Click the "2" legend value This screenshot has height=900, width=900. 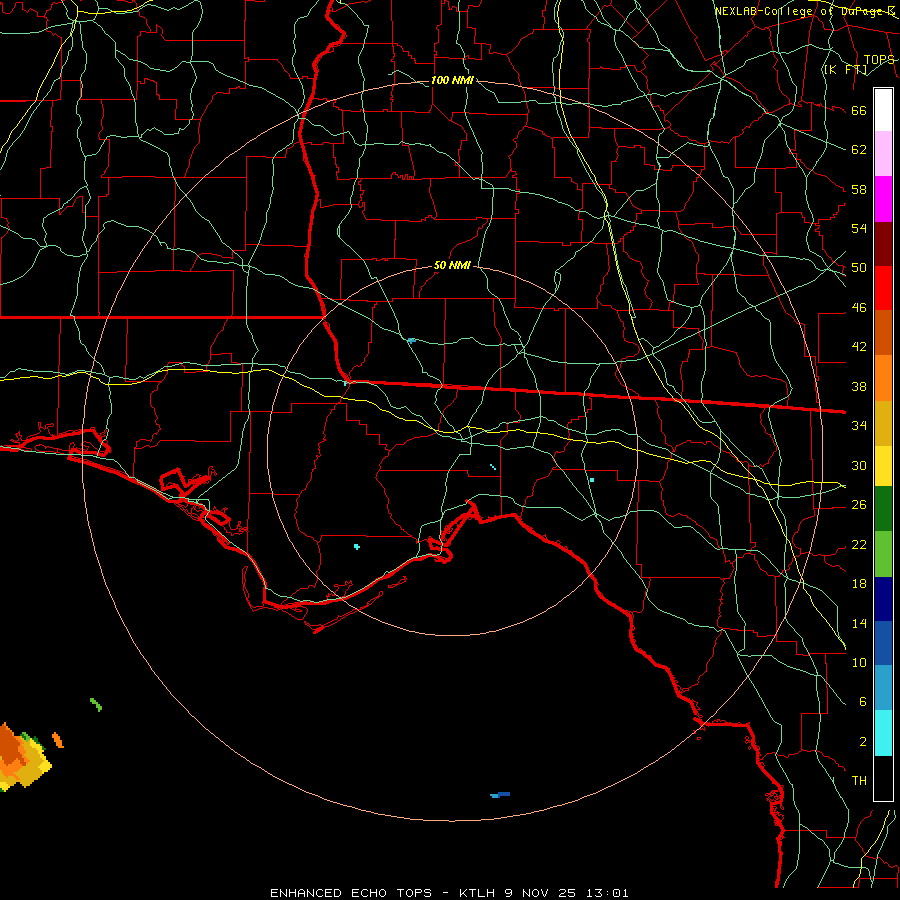point(863,742)
